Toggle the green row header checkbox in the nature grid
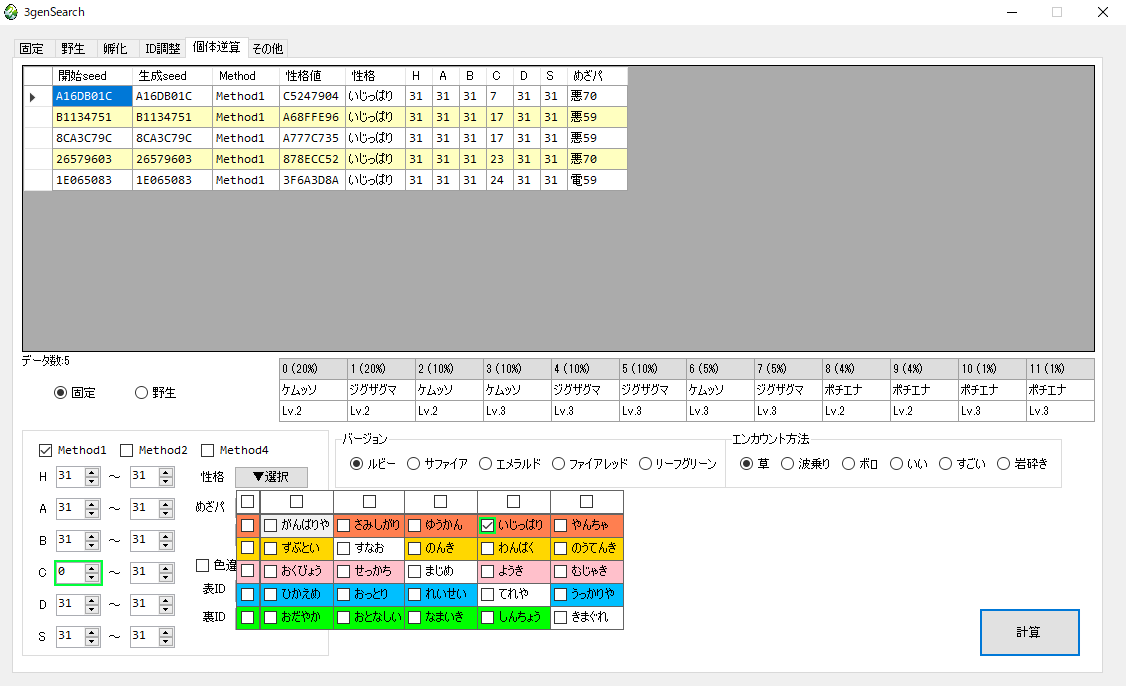Viewport: 1126px width, 686px height. click(x=248, y=617)
